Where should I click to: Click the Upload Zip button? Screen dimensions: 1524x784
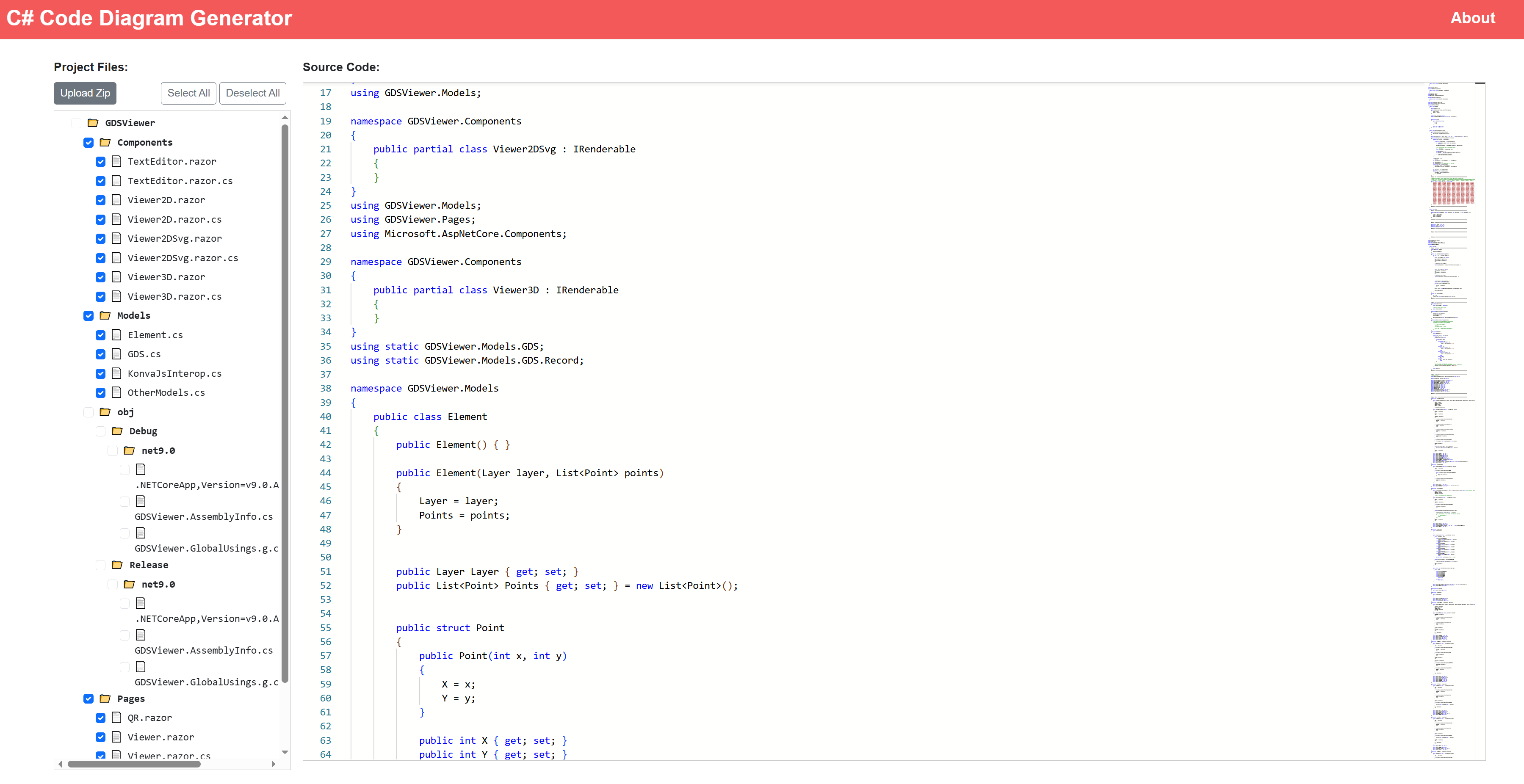click(x=85, y=94)
